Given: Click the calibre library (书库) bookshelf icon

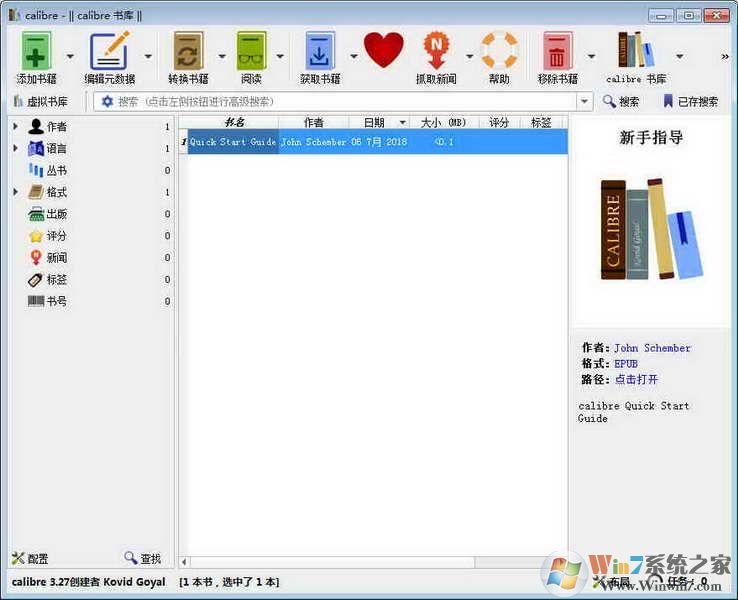Looking at the screenshot, I should pos(636,50).
